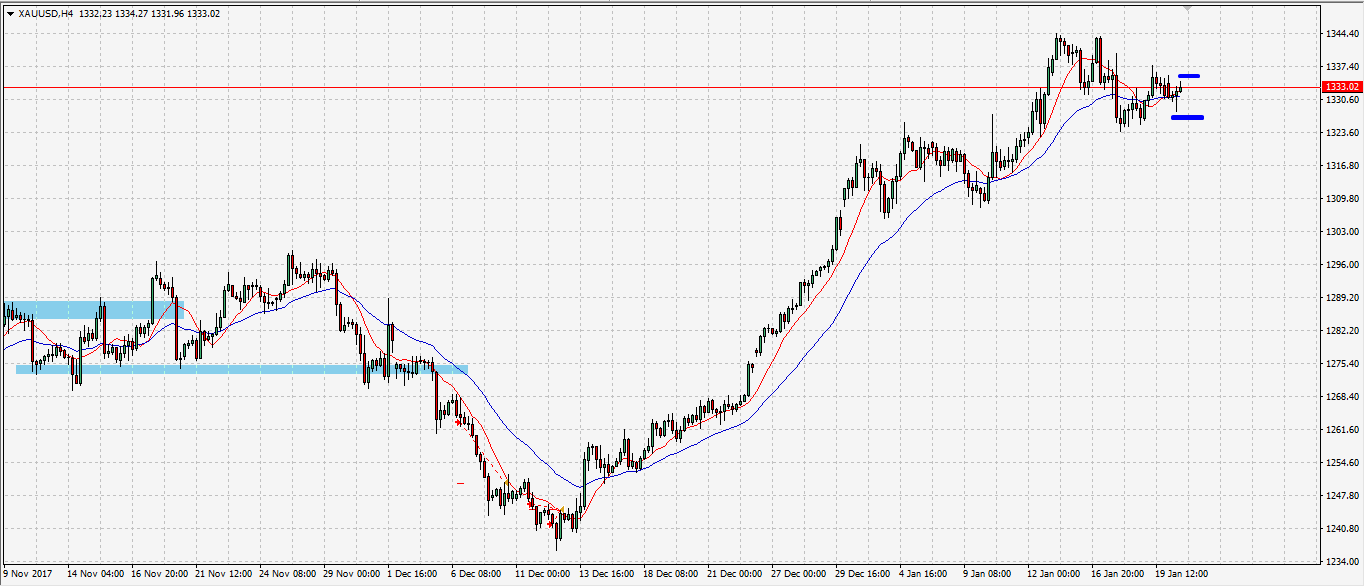Click the 1261.60 price axis label
The width and height of the screenshot is (1364, 586).
click(1340, 430)
